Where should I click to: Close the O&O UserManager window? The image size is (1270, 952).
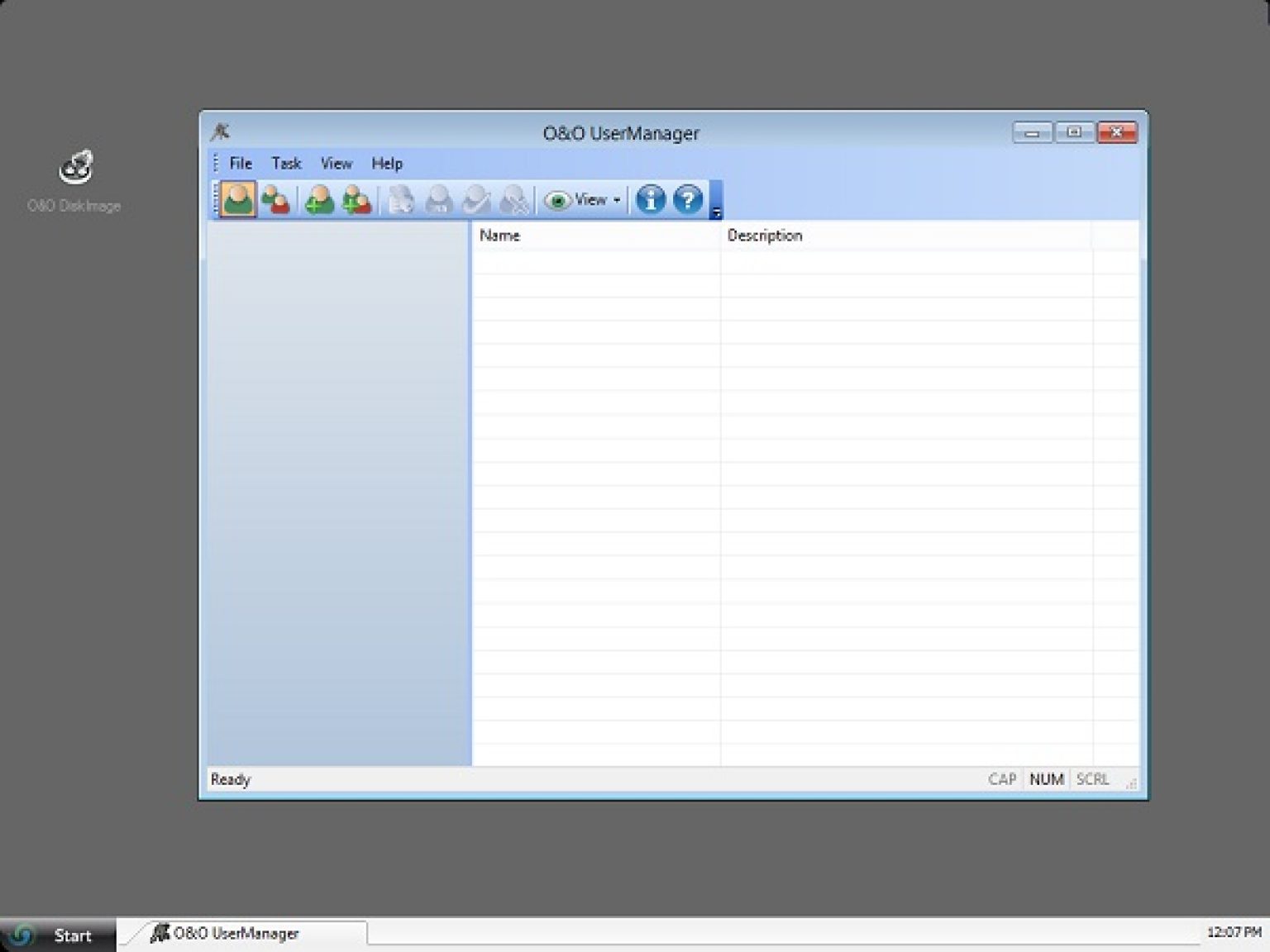point(1117,132)
